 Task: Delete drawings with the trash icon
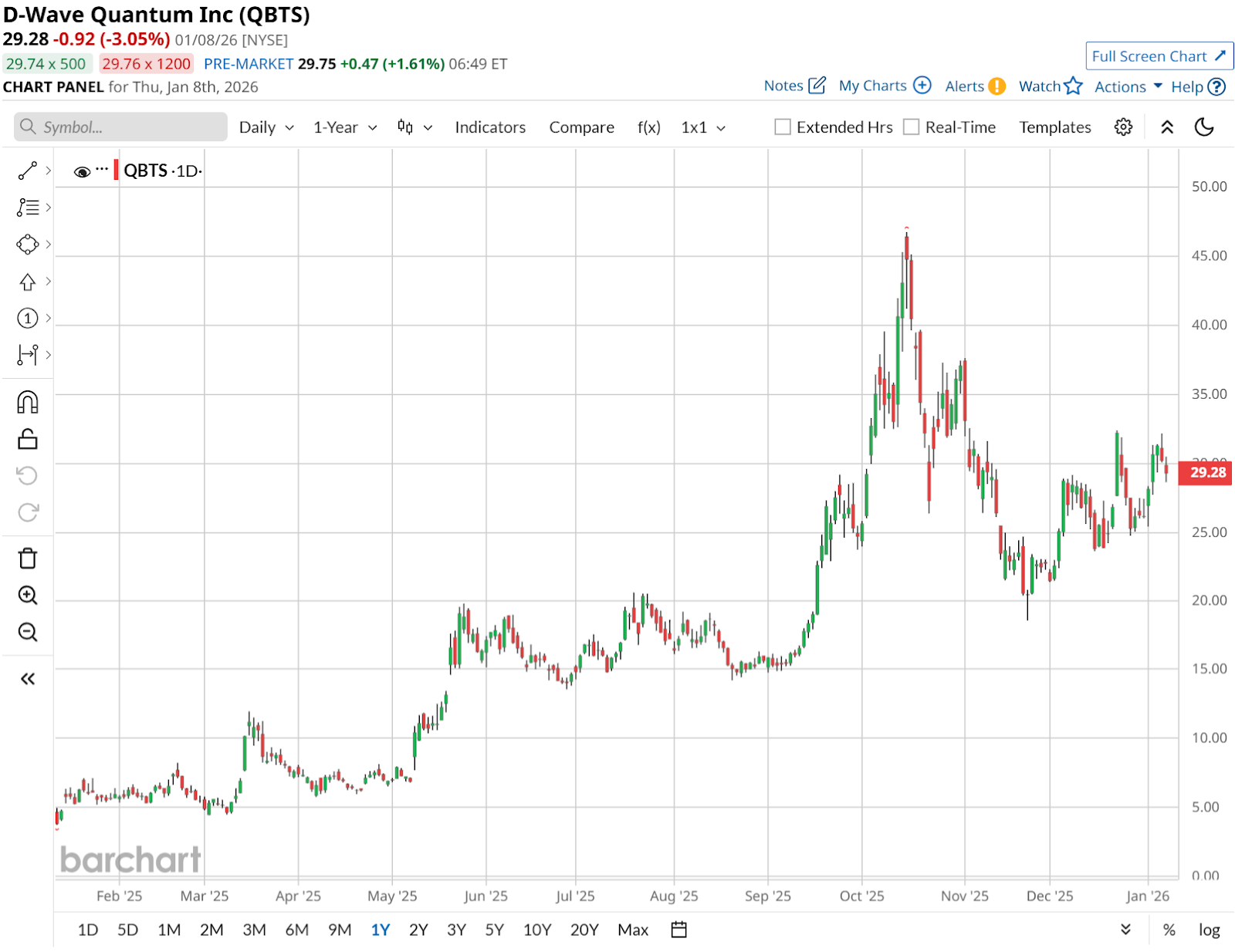pos(28,558)
